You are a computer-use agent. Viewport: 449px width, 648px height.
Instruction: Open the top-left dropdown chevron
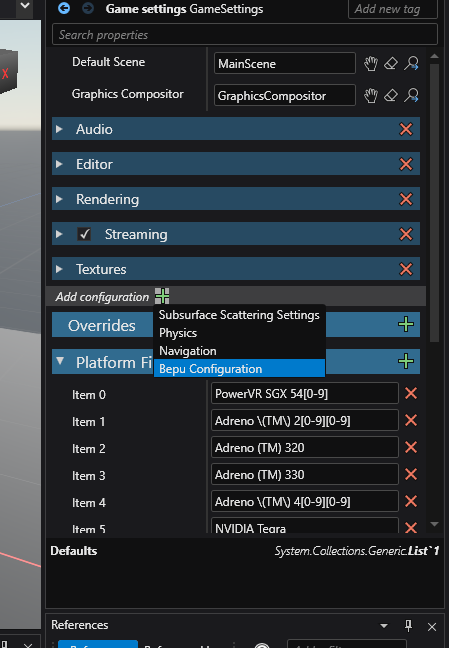pyautogui.click(x=25, y=5)
